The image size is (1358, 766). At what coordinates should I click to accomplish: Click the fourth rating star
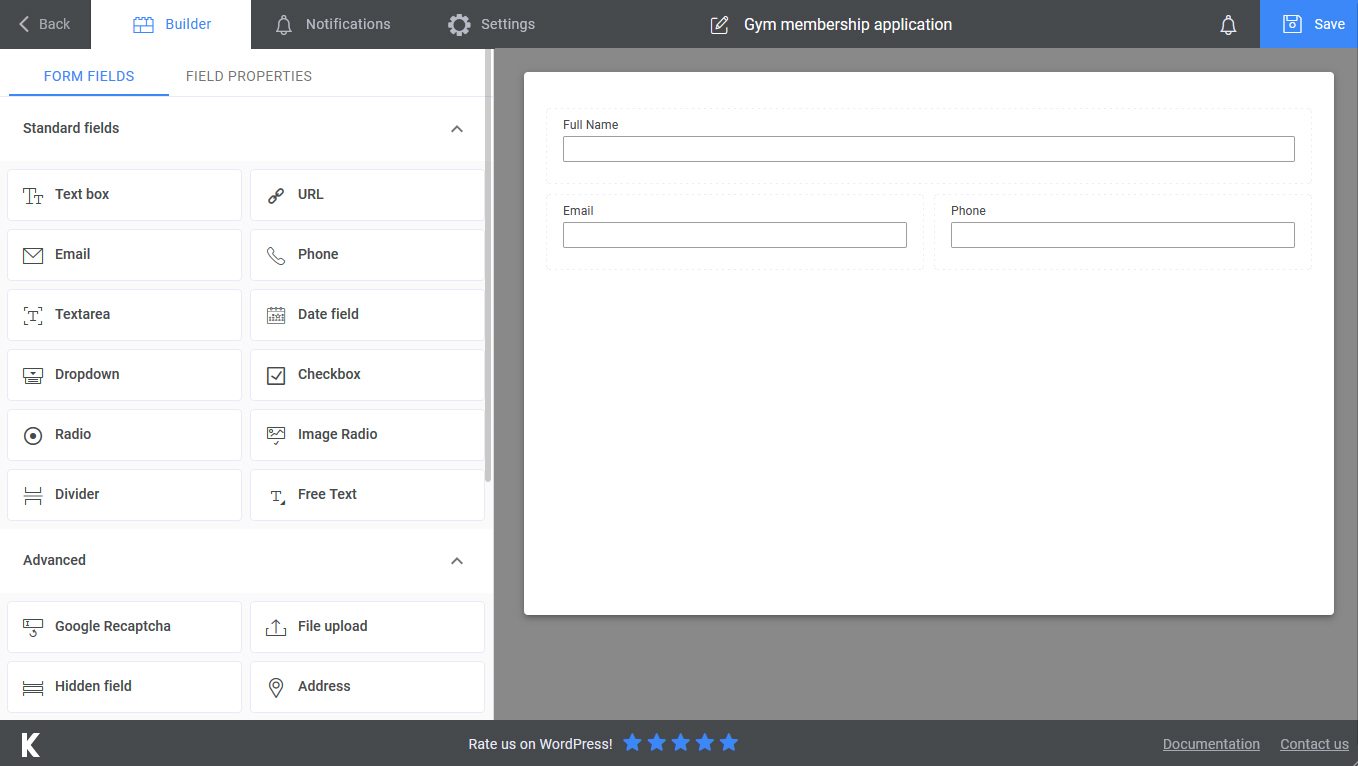point(704,743)
